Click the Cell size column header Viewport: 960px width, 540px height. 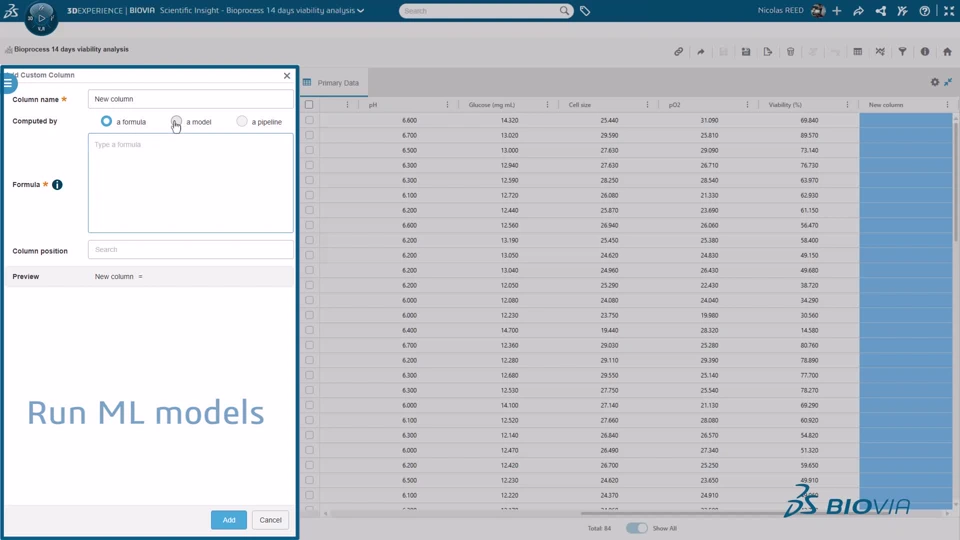tap(579, 105)
